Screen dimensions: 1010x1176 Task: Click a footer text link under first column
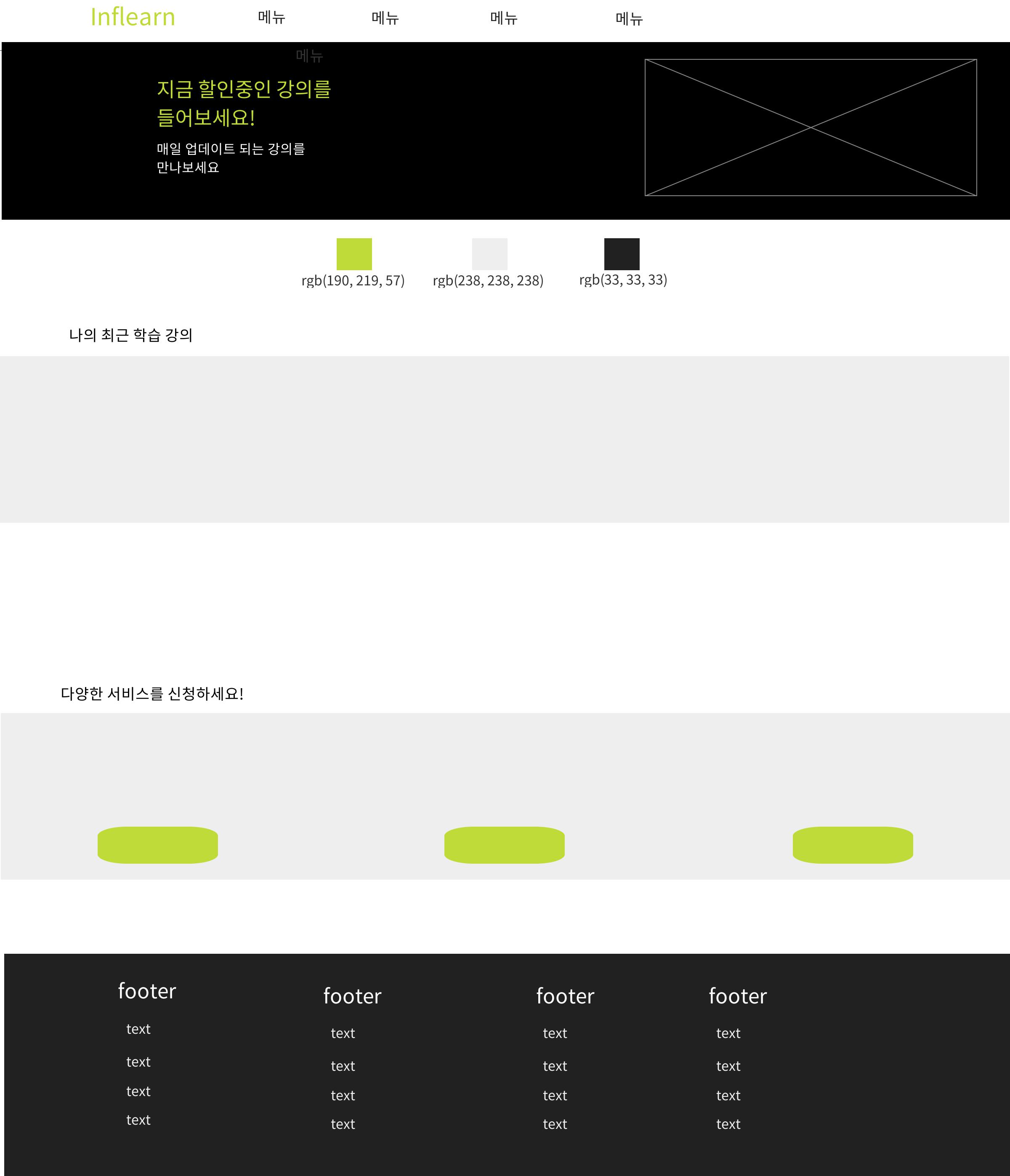(138, 1028)
